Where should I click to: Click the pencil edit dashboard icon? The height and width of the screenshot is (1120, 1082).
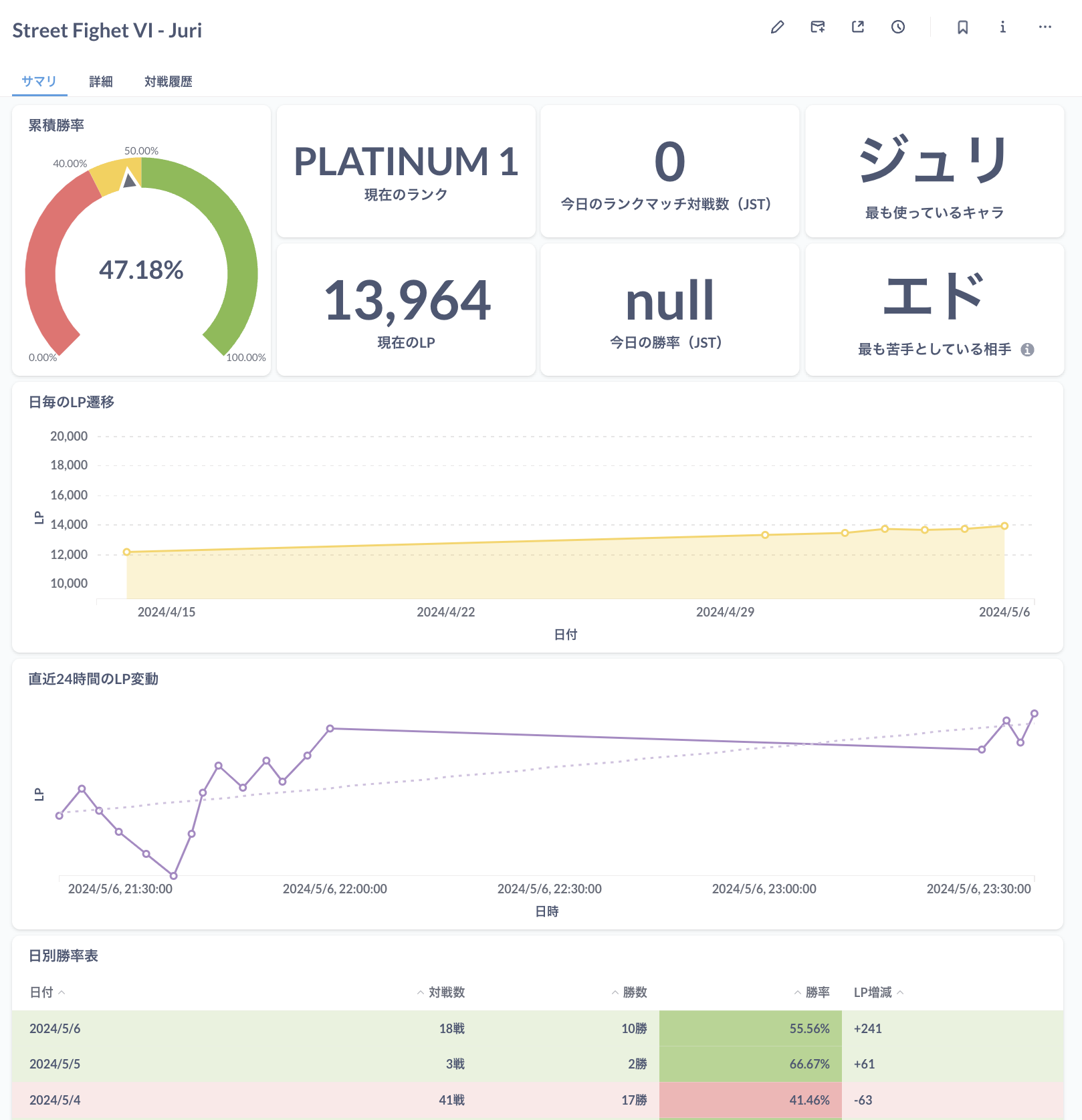[x=777, y=27]
